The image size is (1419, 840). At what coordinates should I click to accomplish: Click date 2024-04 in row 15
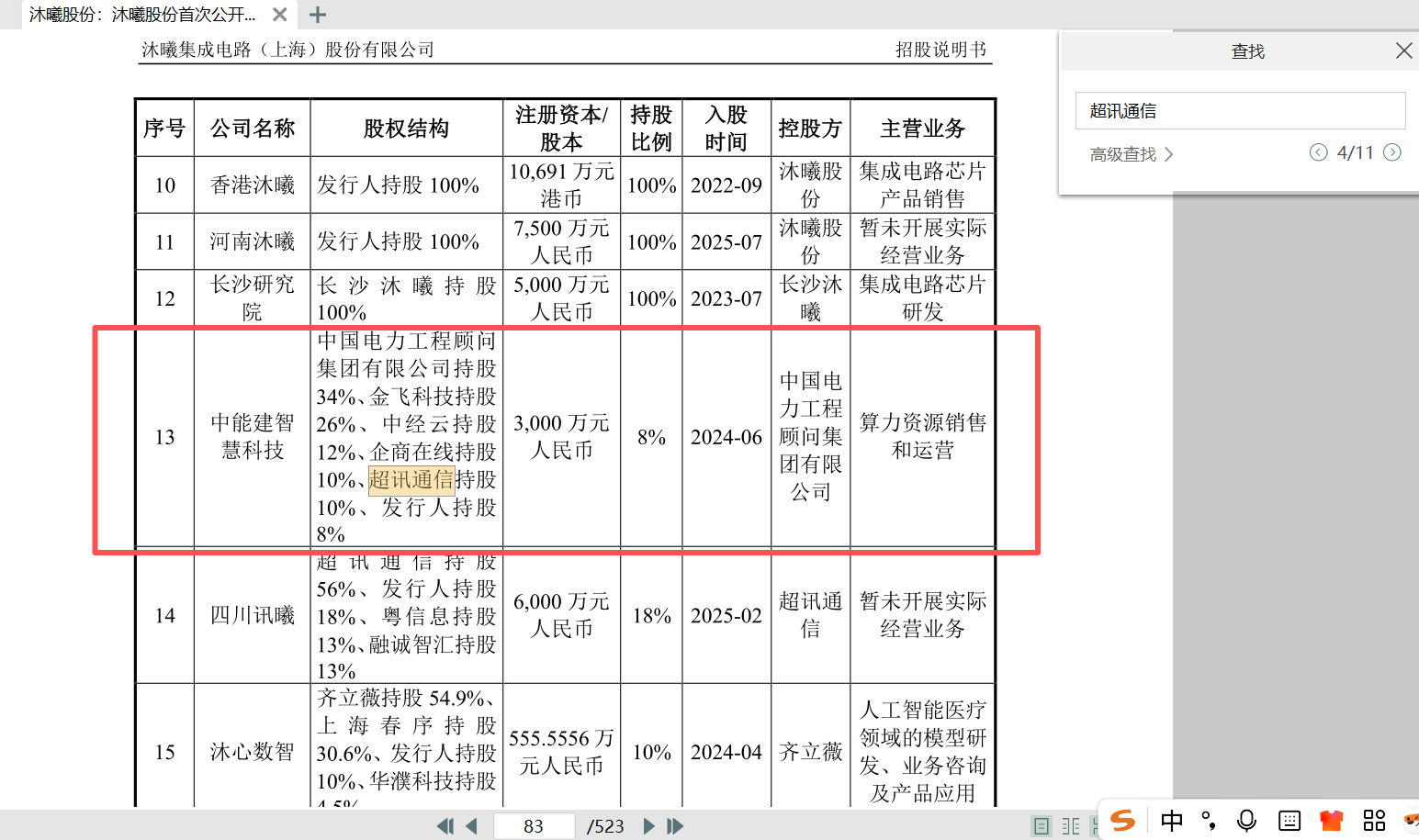pos(726,752)
